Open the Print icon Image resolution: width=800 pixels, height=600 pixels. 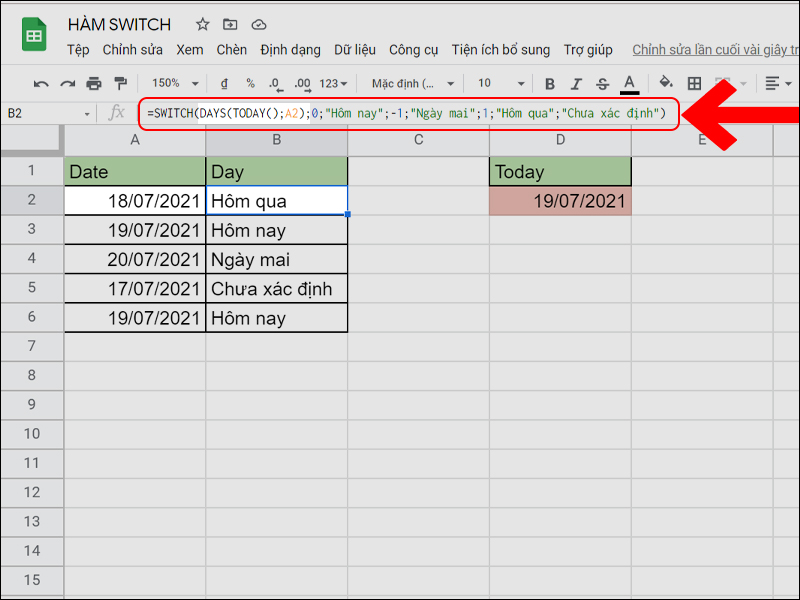[x=92, y=83]
